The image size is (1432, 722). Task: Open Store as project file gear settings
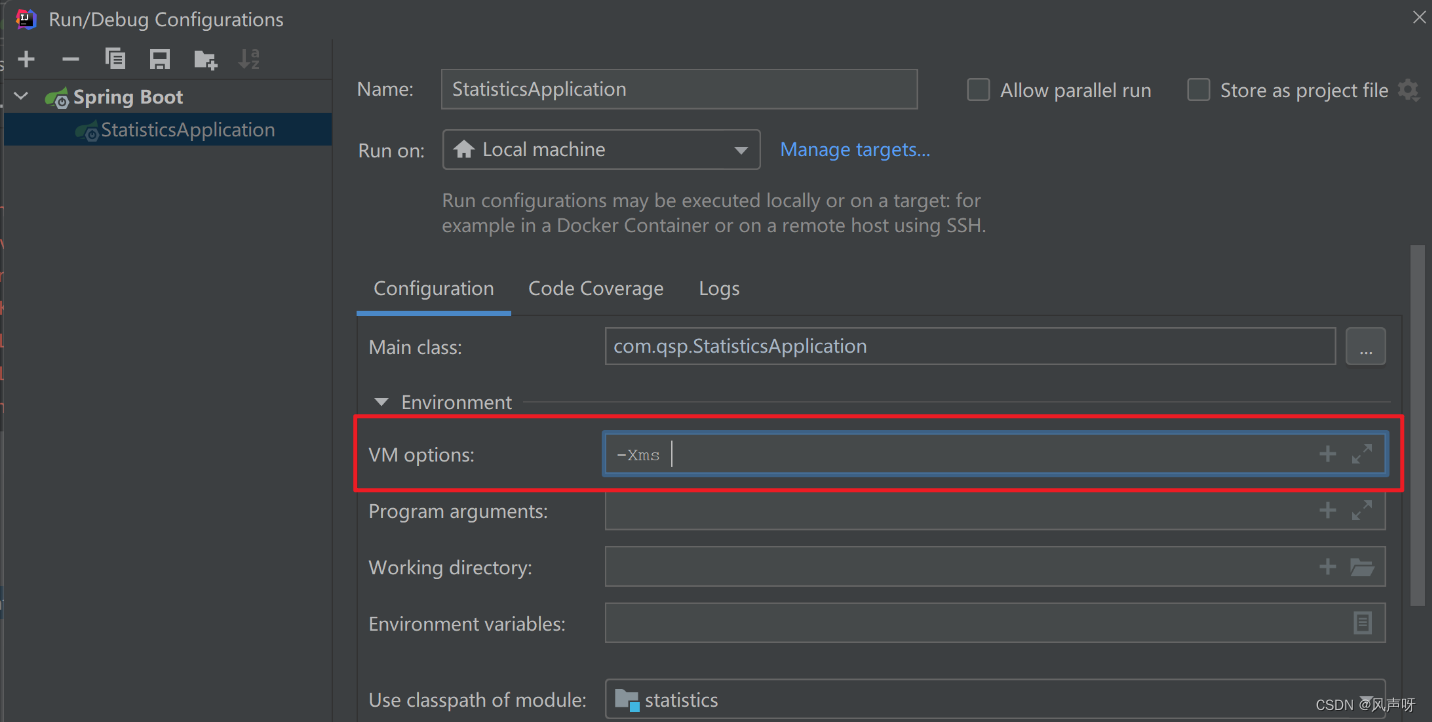coord(1409,90)
